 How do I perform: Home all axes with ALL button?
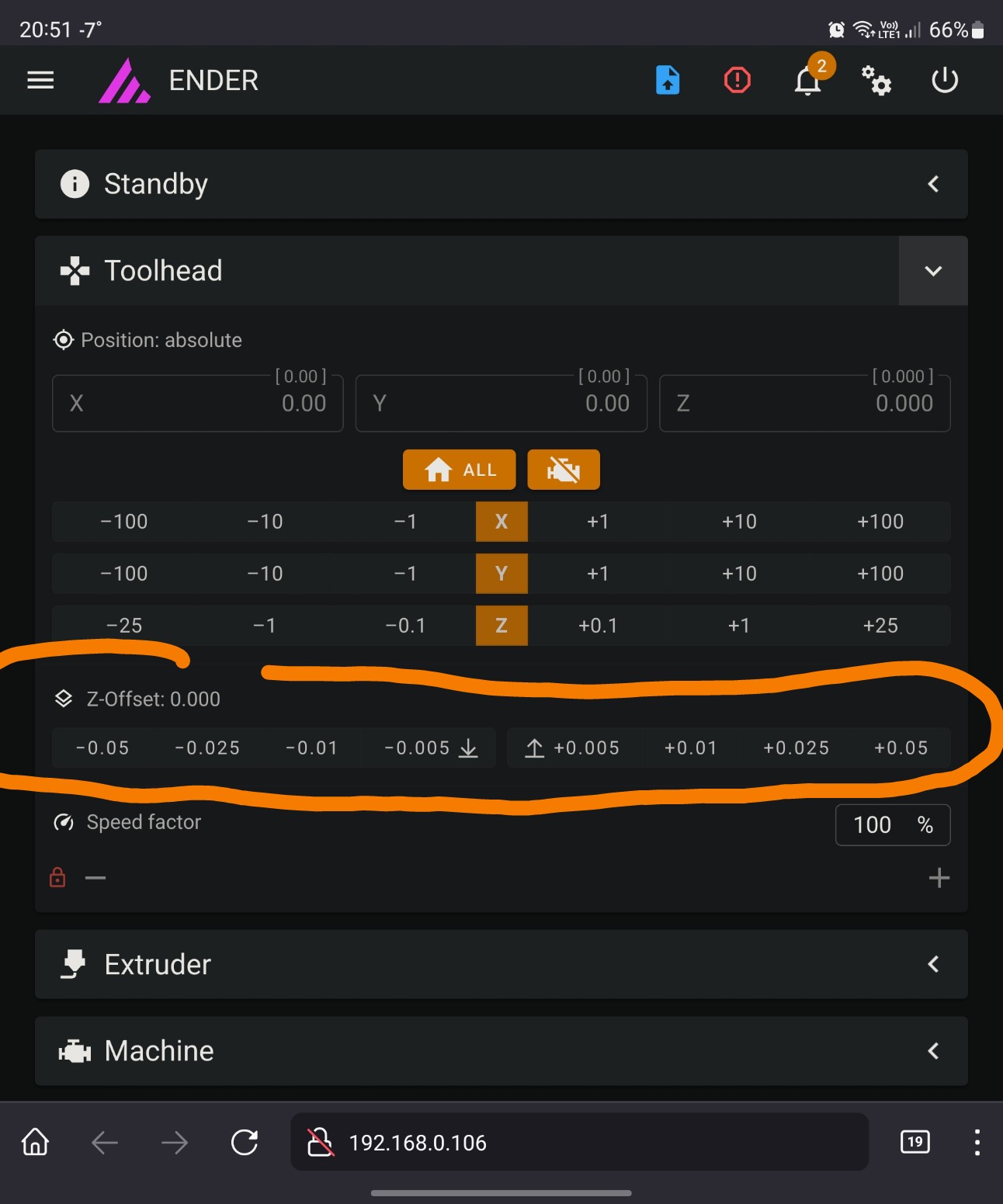459,470
